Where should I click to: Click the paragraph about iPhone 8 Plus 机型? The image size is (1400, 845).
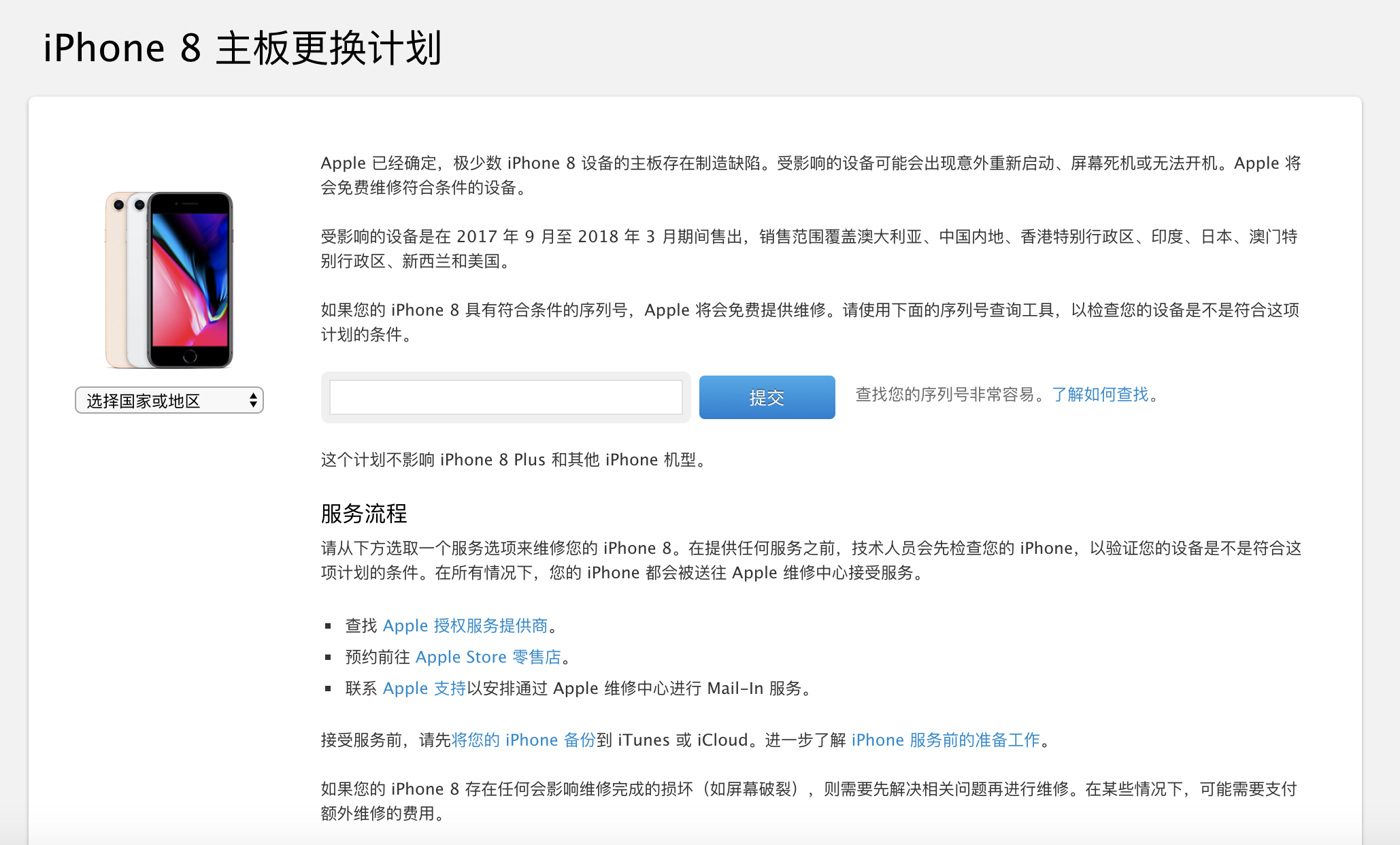click(x=514, y=460)
